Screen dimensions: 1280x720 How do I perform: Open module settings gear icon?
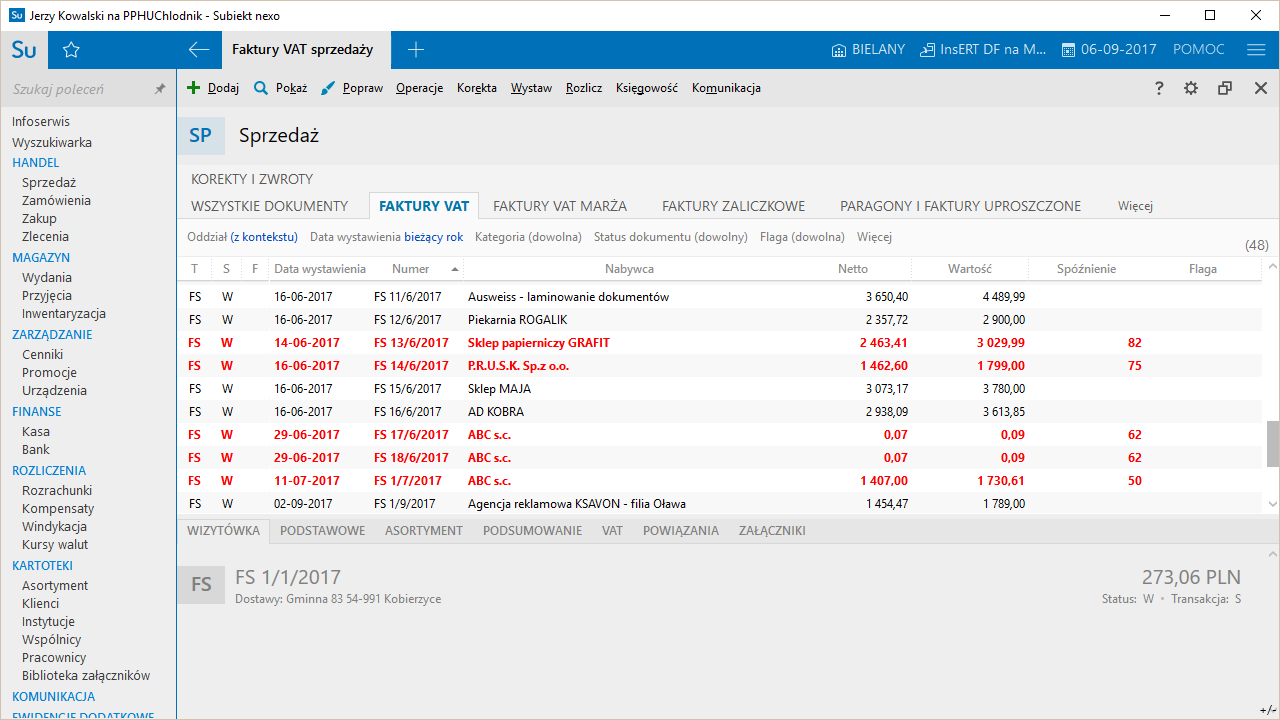[1191, 88]
